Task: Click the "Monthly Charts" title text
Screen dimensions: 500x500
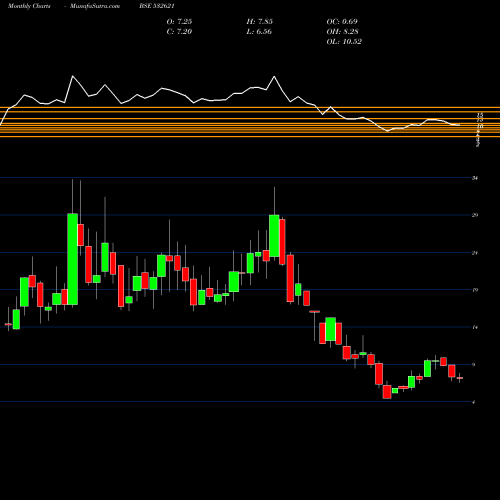Action: [29, 6]
